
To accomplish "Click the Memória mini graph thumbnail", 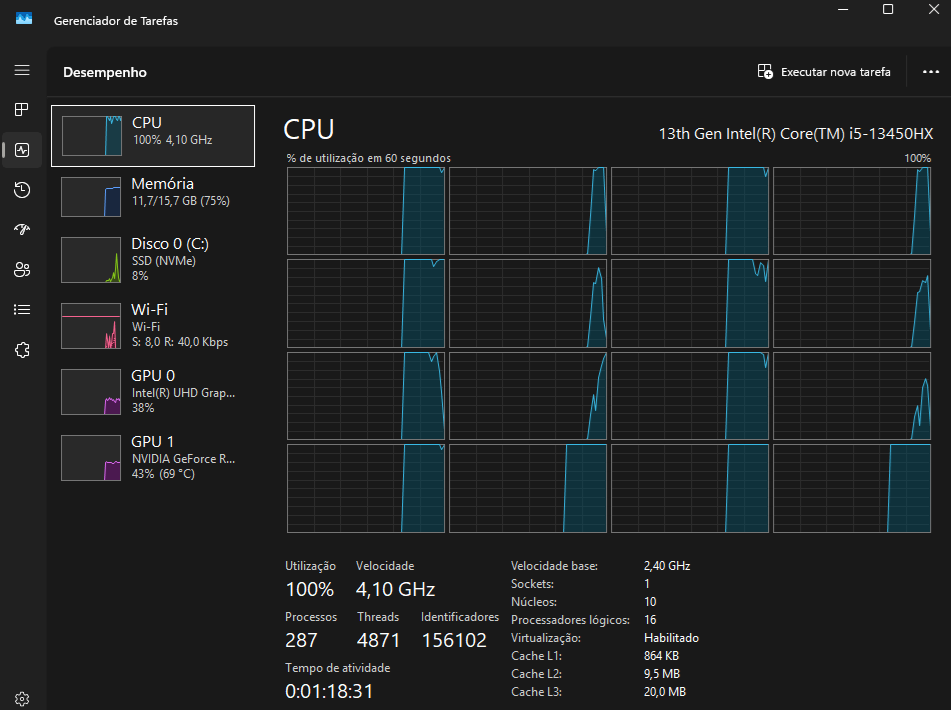I will (x=91, y=196).
